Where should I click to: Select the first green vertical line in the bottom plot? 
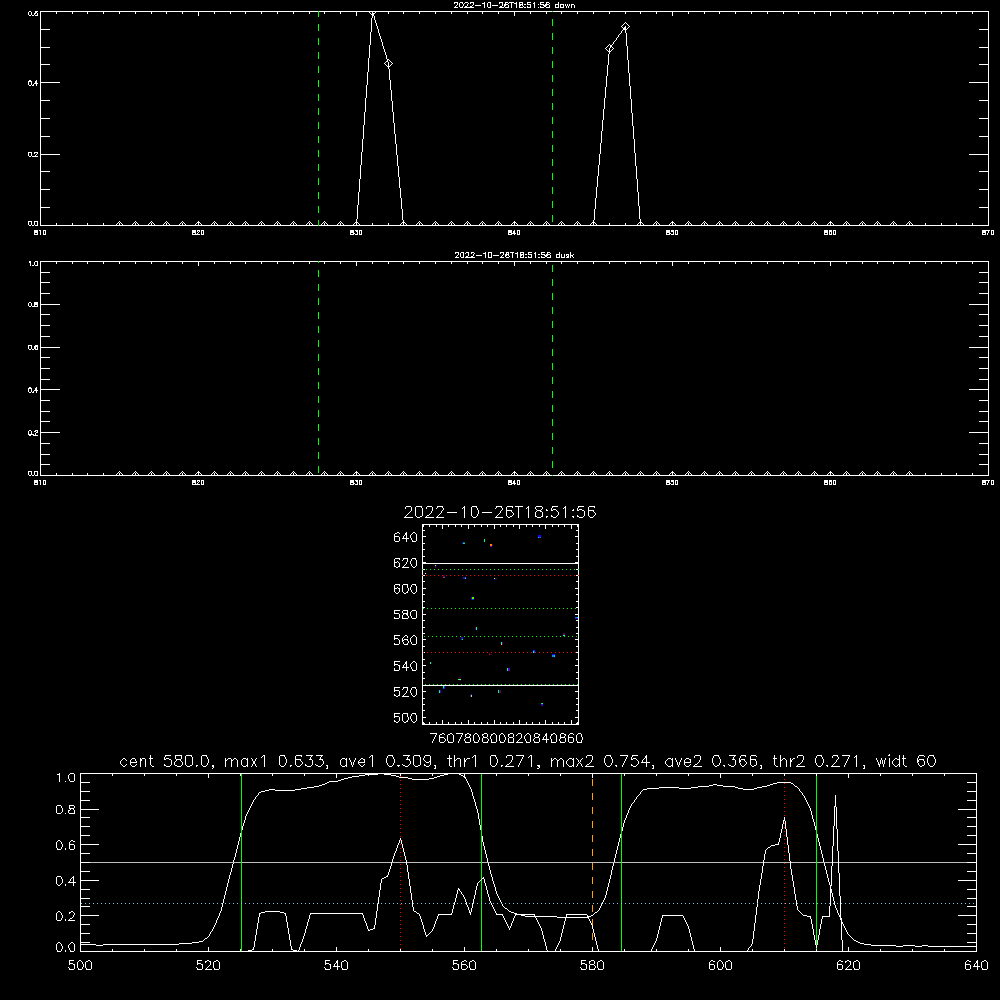(x=241, y=861)
